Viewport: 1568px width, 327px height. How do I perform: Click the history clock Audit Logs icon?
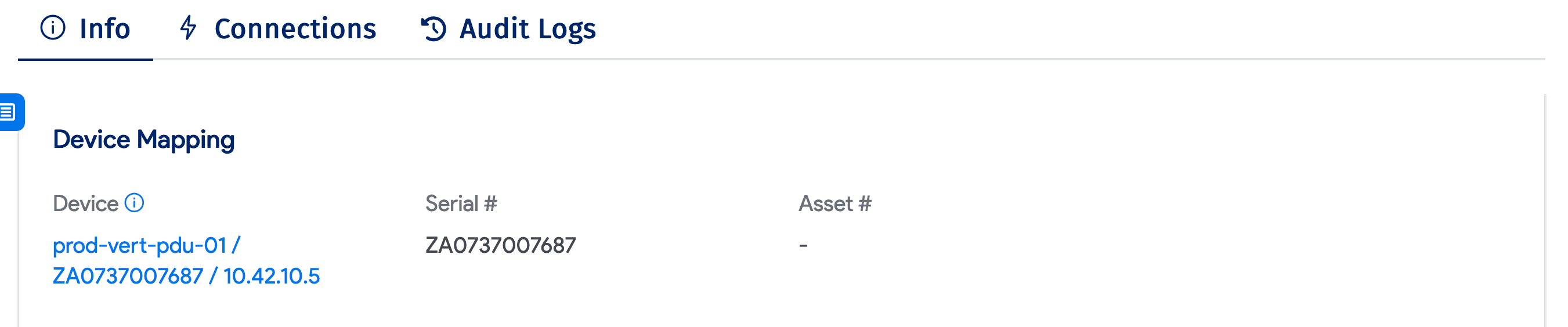[434, 28]
